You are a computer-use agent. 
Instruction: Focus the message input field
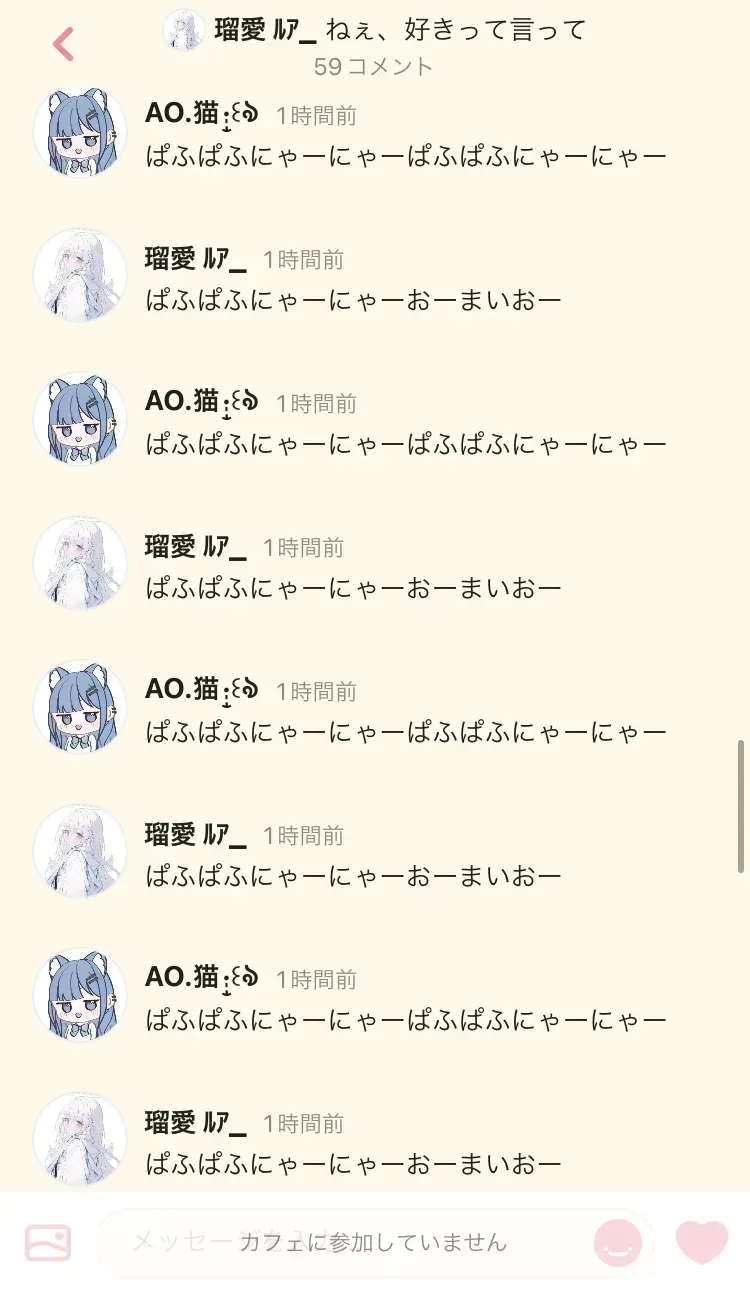click(374, 1243)
